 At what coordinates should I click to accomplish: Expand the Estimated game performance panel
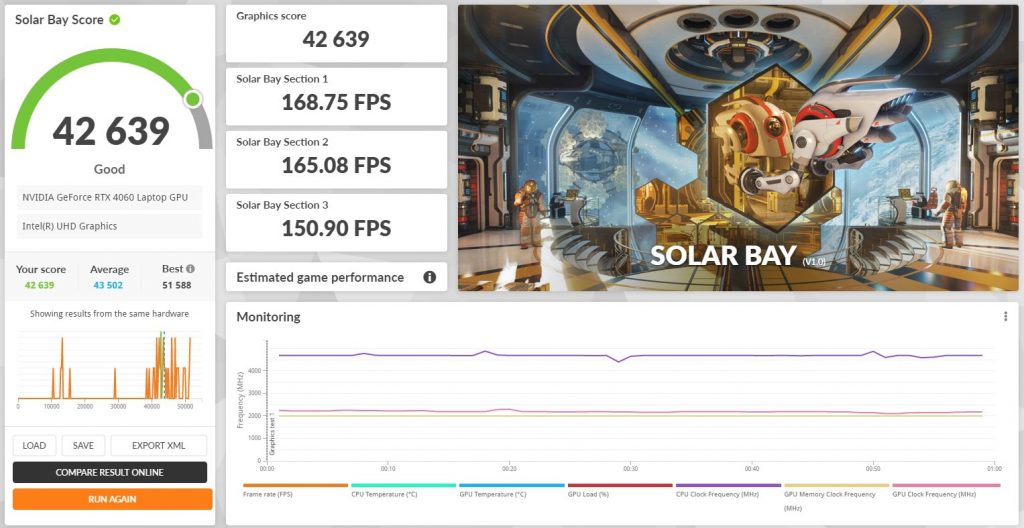[x=336, y=277]
